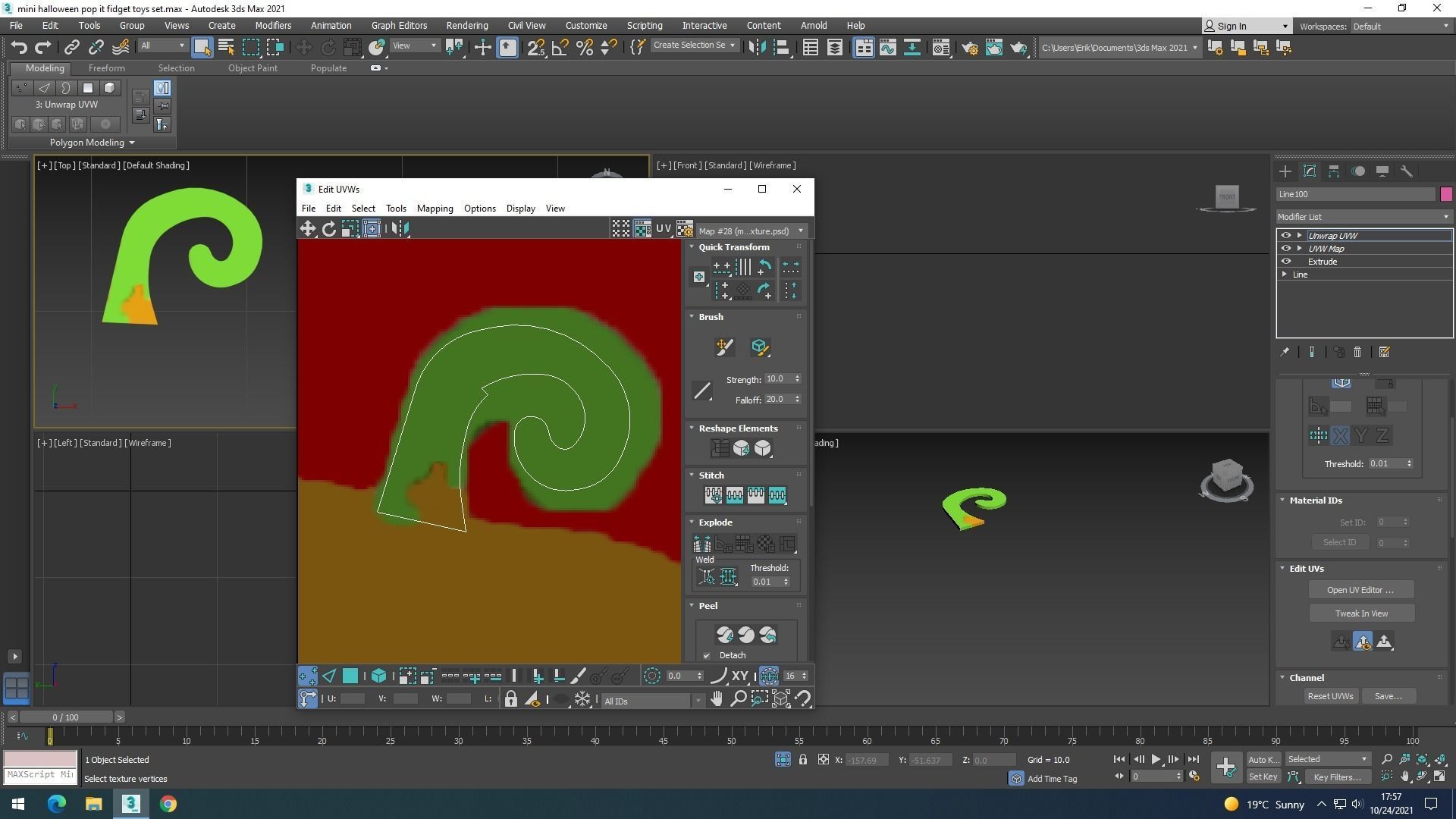Click the Reset UVWs button
Viewport: 1456px width, 819px height.
click(x=1330, y=696)
